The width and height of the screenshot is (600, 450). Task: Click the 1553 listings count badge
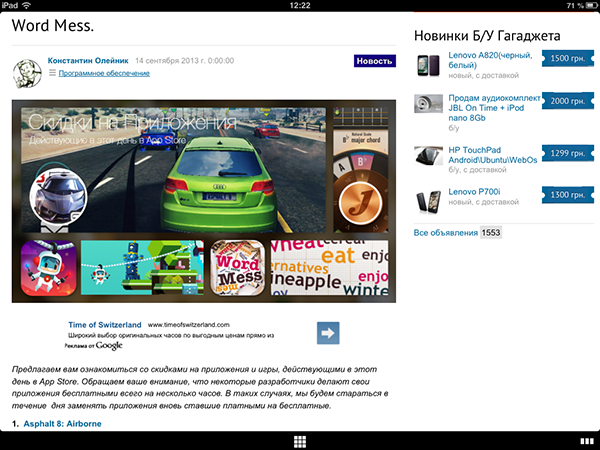(x=491, y=233)
